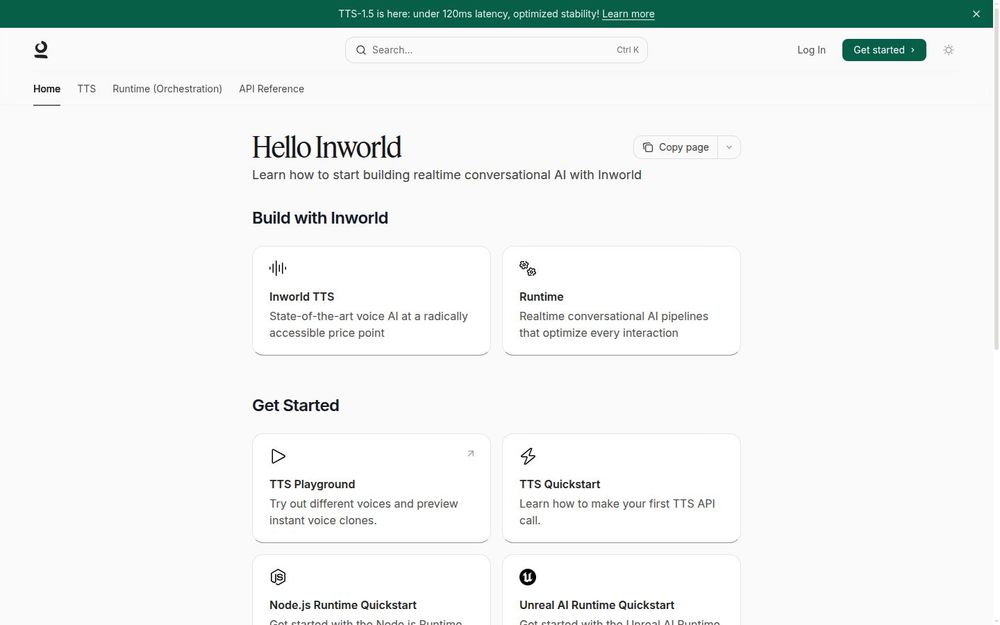Screen dimensions: 1000x625
Task: Click the Get Started section heading
Action: (x=296, y=406)
